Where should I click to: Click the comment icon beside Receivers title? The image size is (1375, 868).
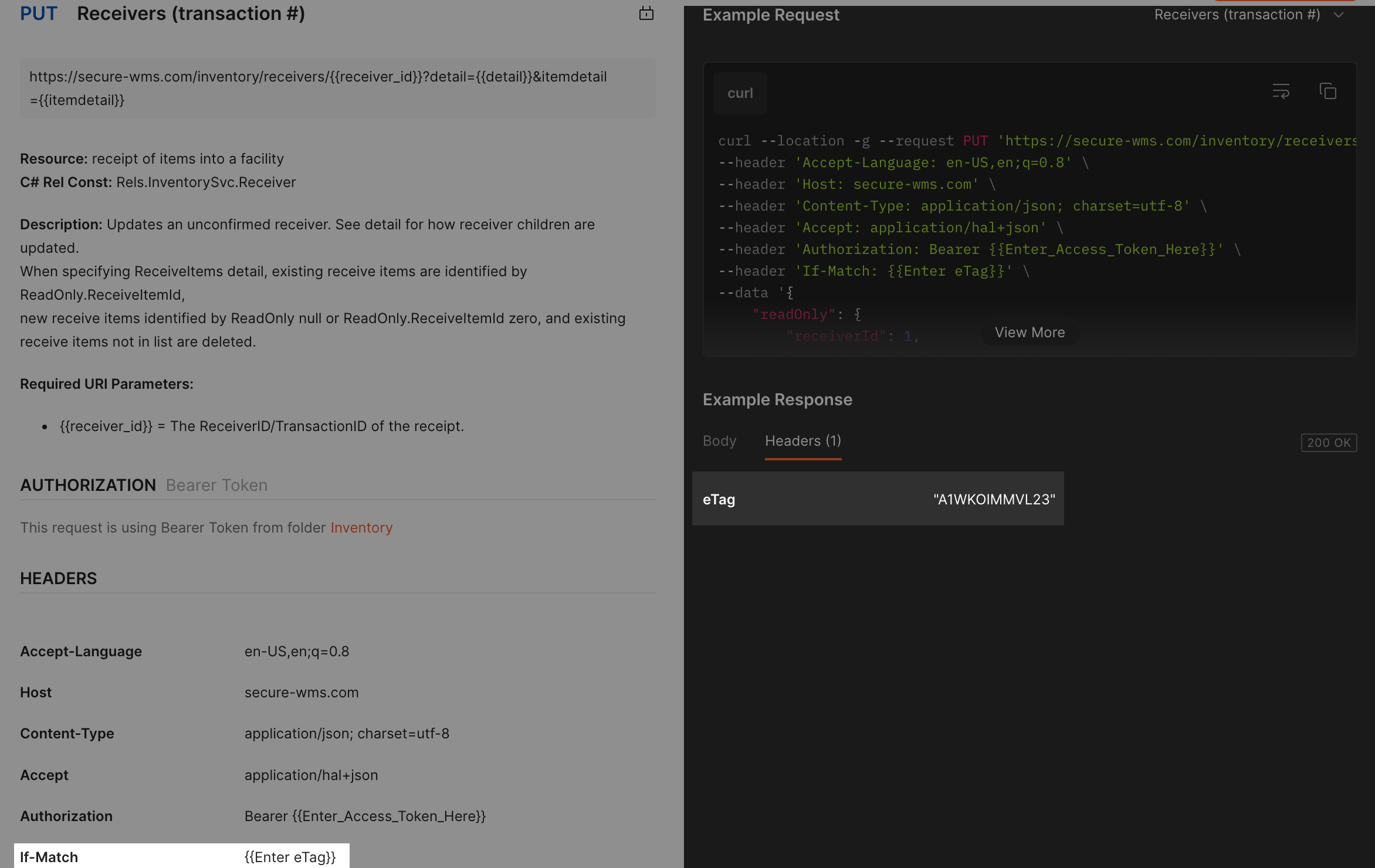tap(646, 13)
